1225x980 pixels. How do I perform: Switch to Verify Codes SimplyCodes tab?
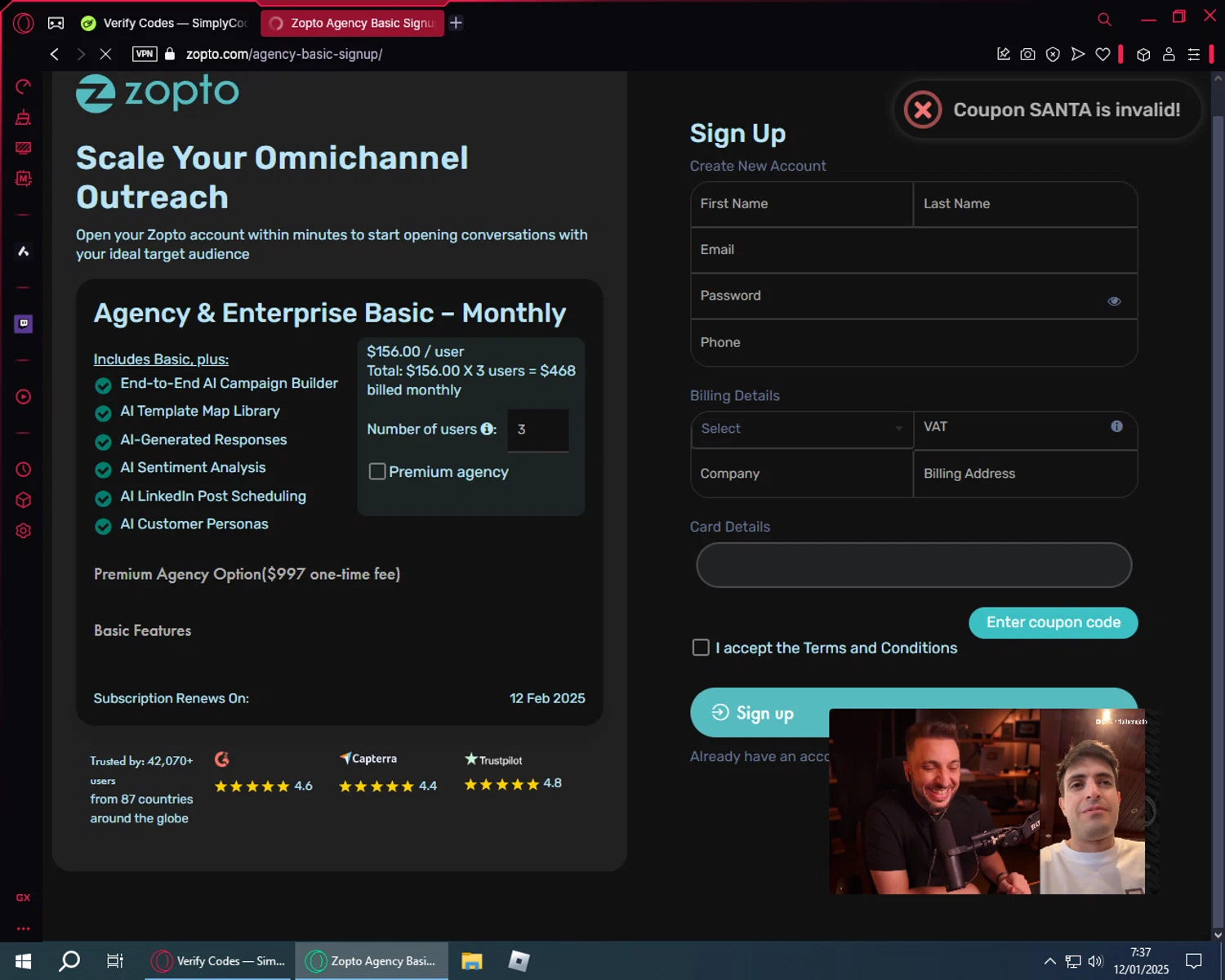point(166,23)
